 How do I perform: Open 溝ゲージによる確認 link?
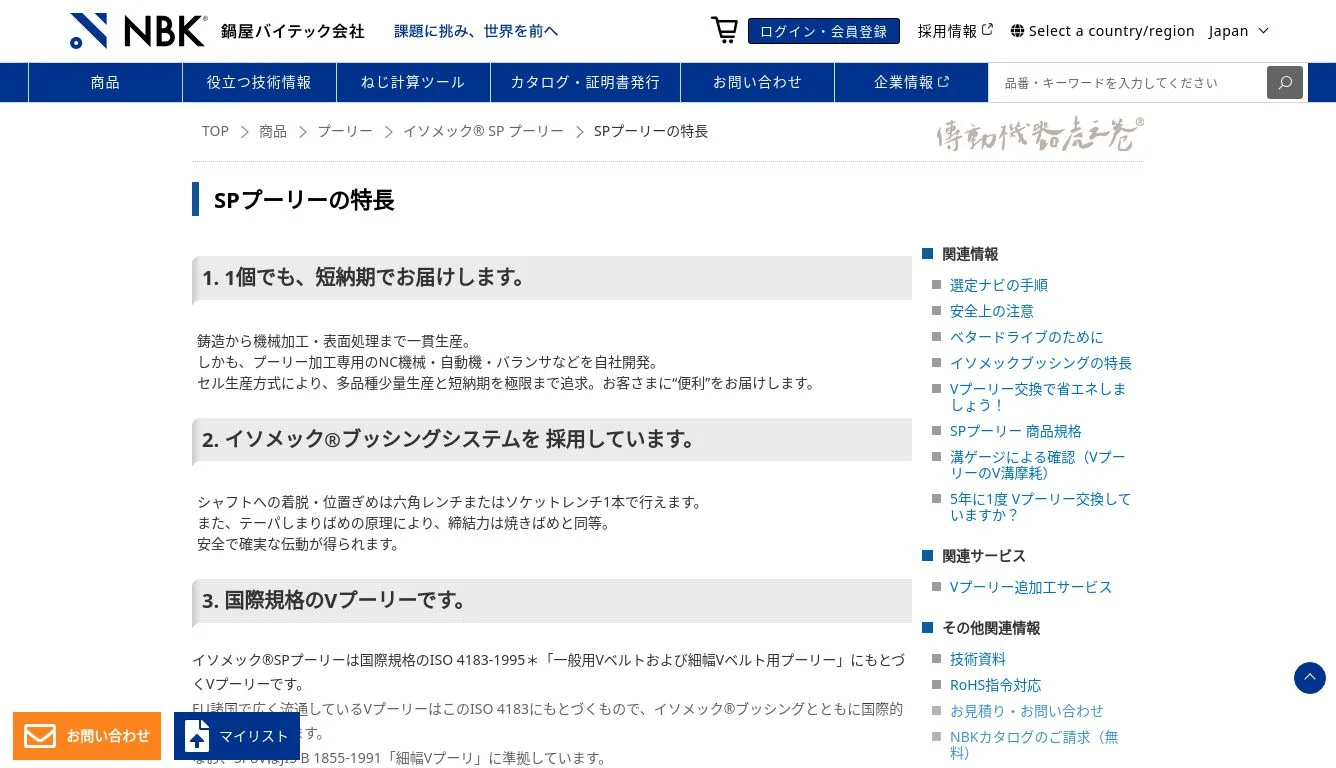click(x=1038, y=465)
